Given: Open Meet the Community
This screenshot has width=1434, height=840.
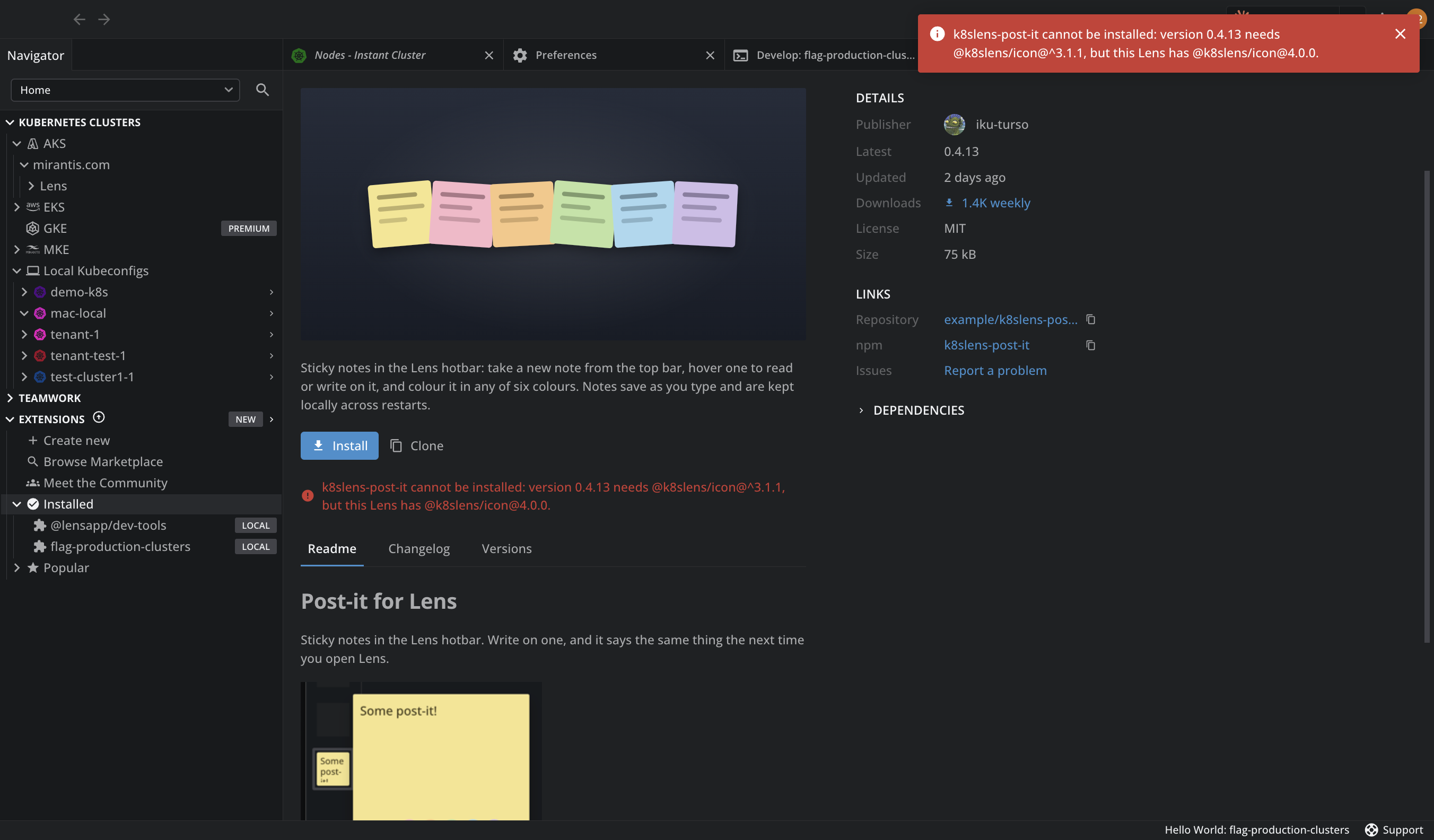Looking at the screenshot, I should pos(106,483).
